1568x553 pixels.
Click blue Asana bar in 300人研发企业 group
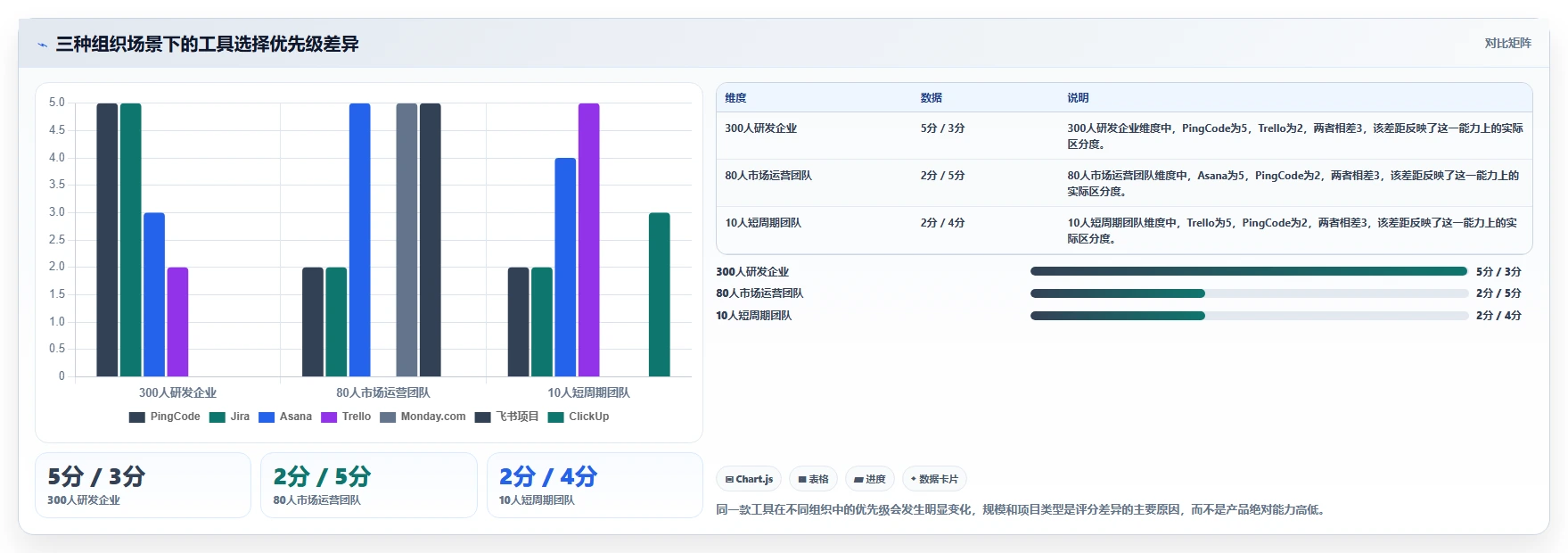click(154, 294)
